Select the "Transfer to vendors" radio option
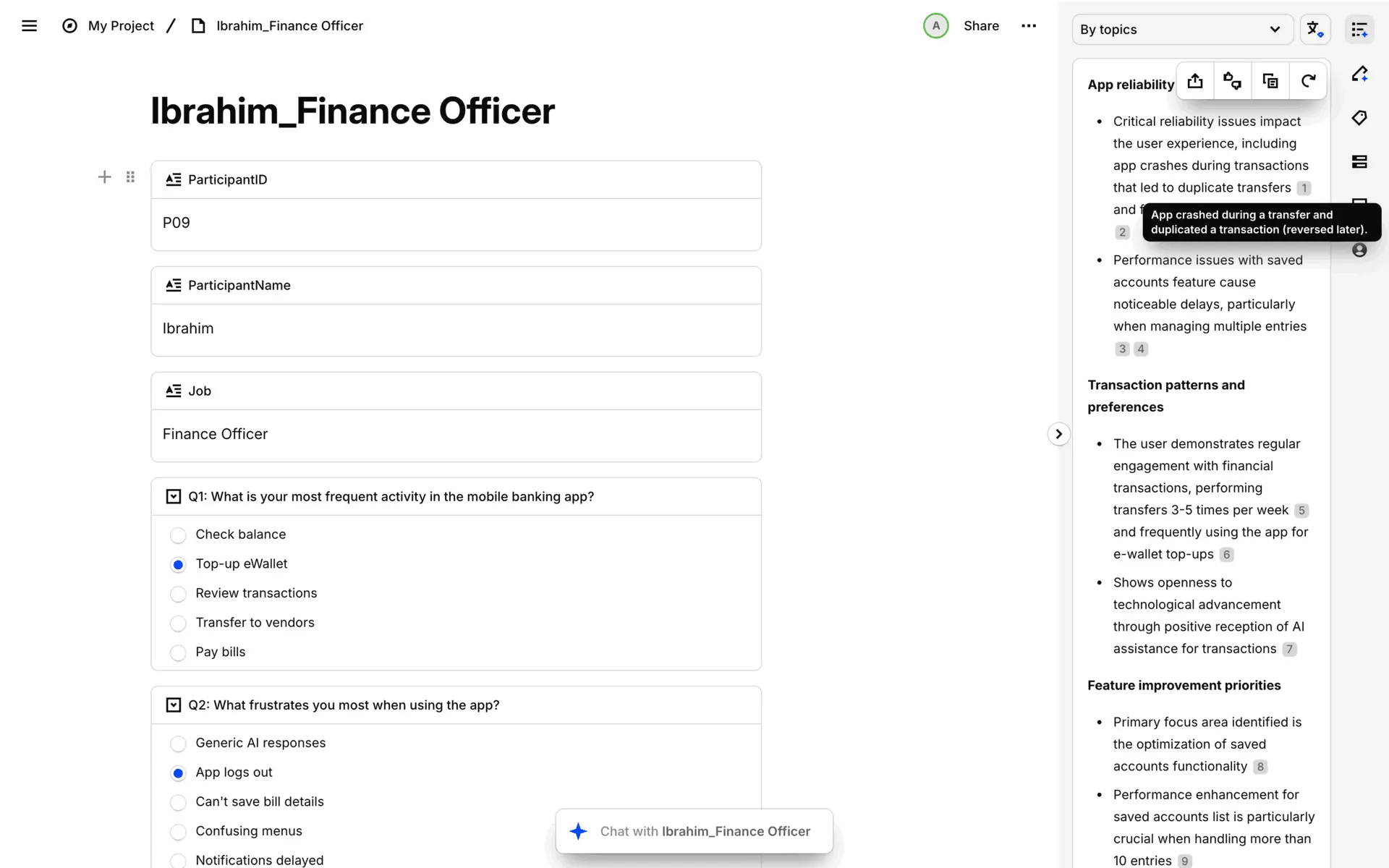Viewport: 1389px width, 868px height. [x=178, y=624]
